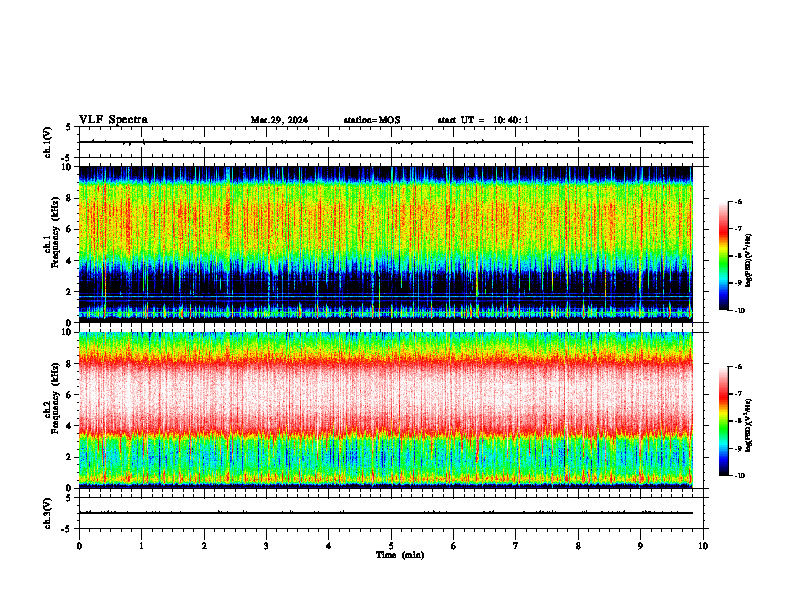Click time axis tick label "6"
792x612 pixels.
[x=454, y=546]
